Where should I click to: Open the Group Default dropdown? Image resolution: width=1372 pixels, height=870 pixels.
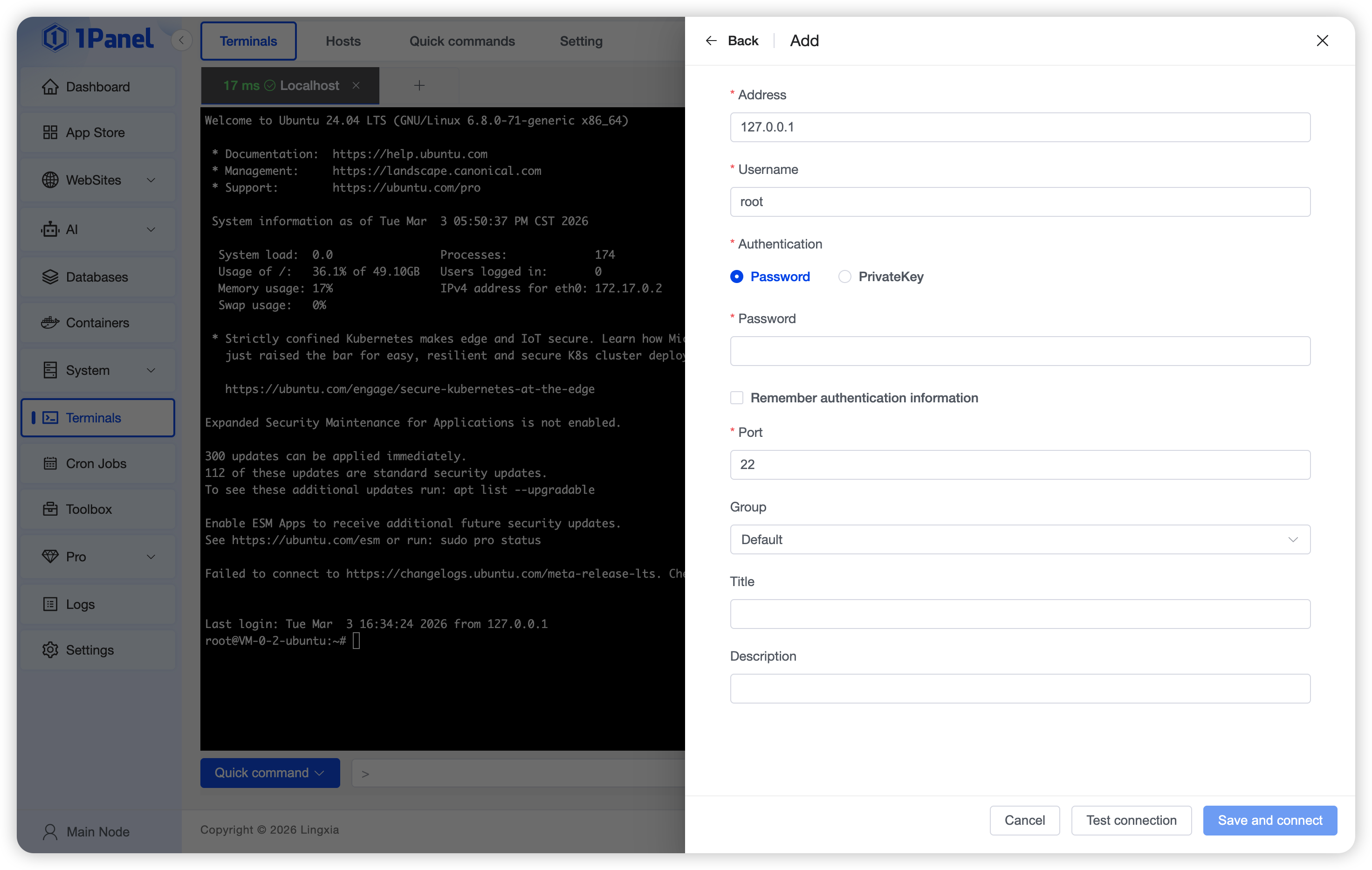tap(1020, 539)
